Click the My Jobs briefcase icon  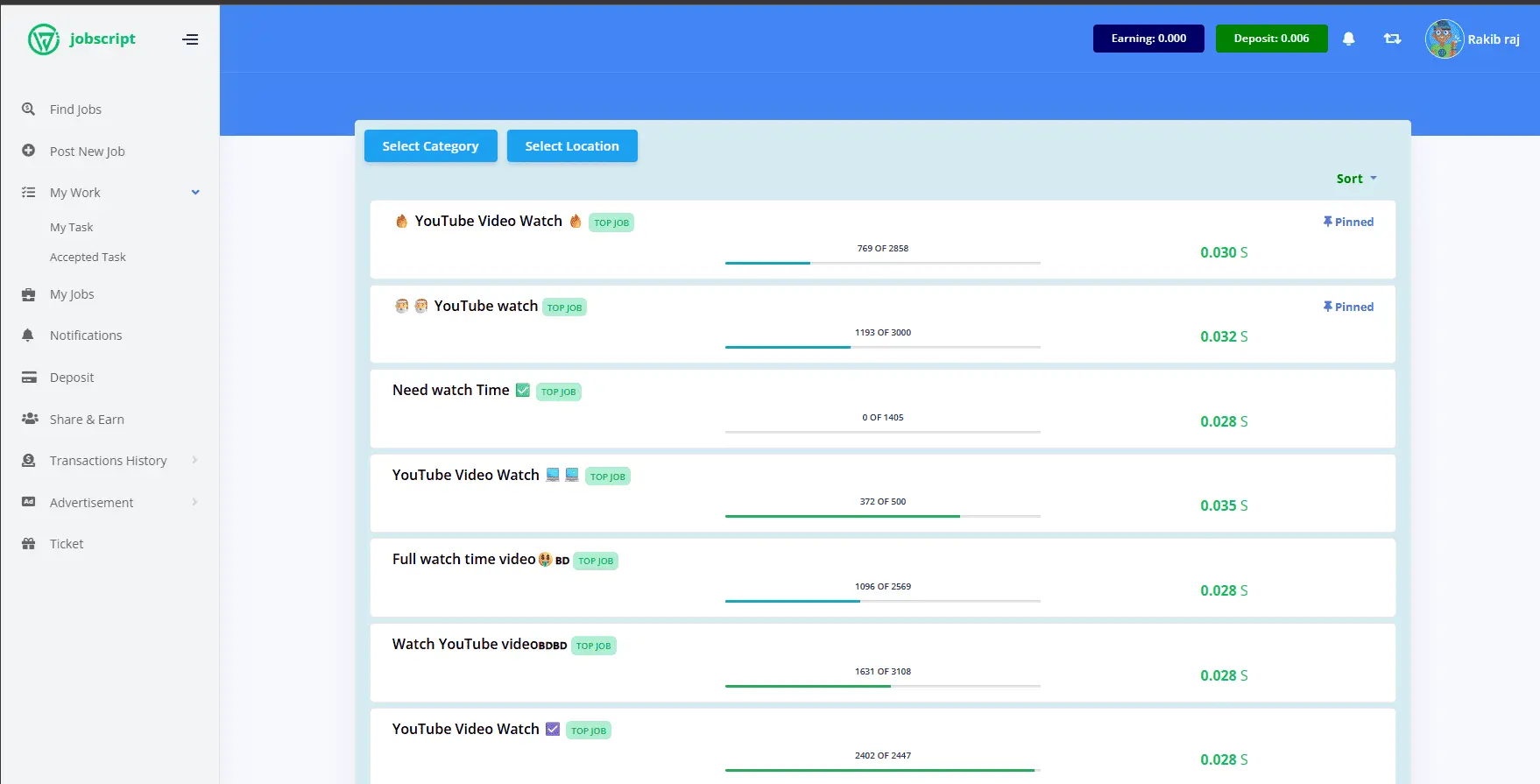click(x=29, y=294)
